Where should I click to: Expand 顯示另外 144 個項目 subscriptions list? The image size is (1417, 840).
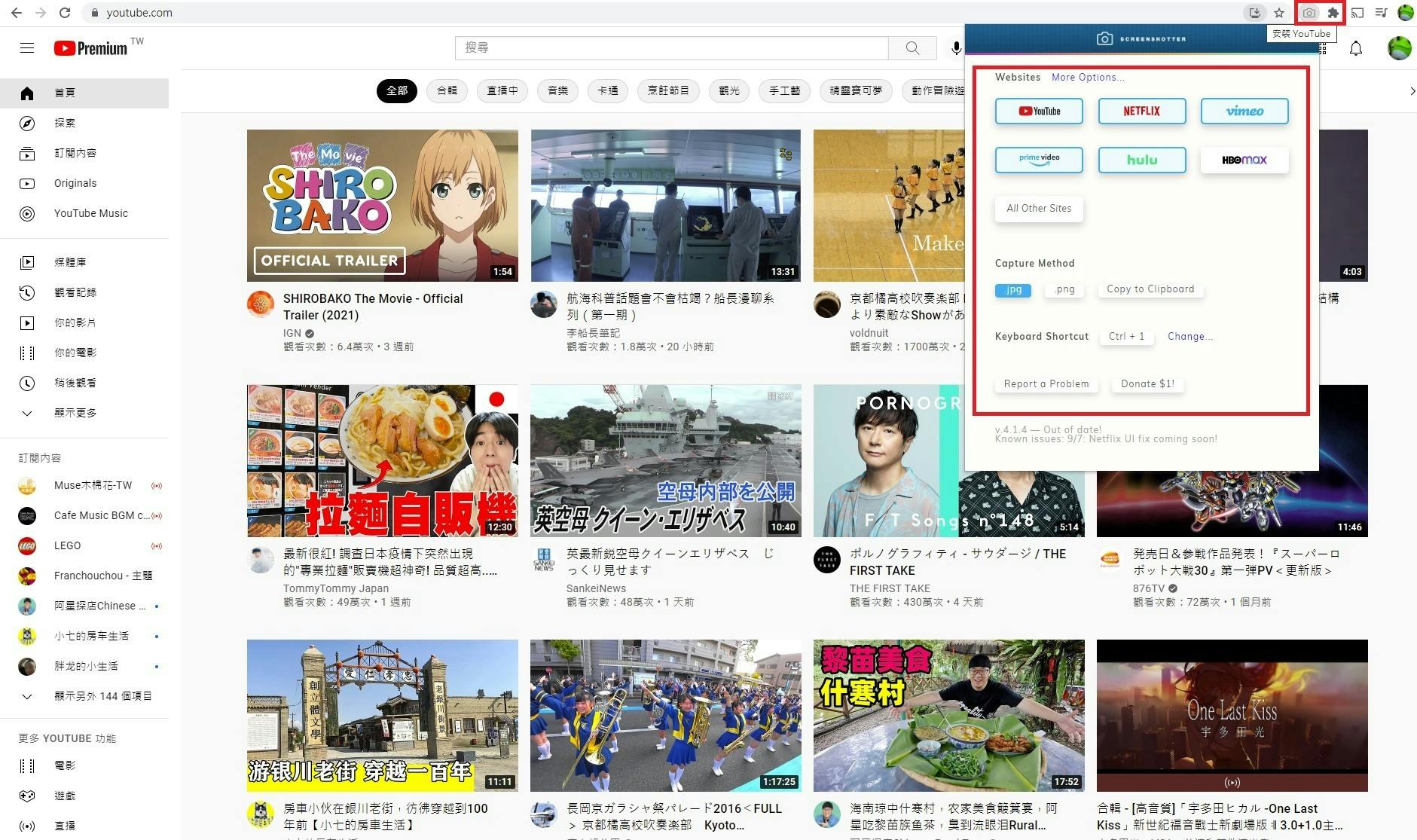point(102,696)
